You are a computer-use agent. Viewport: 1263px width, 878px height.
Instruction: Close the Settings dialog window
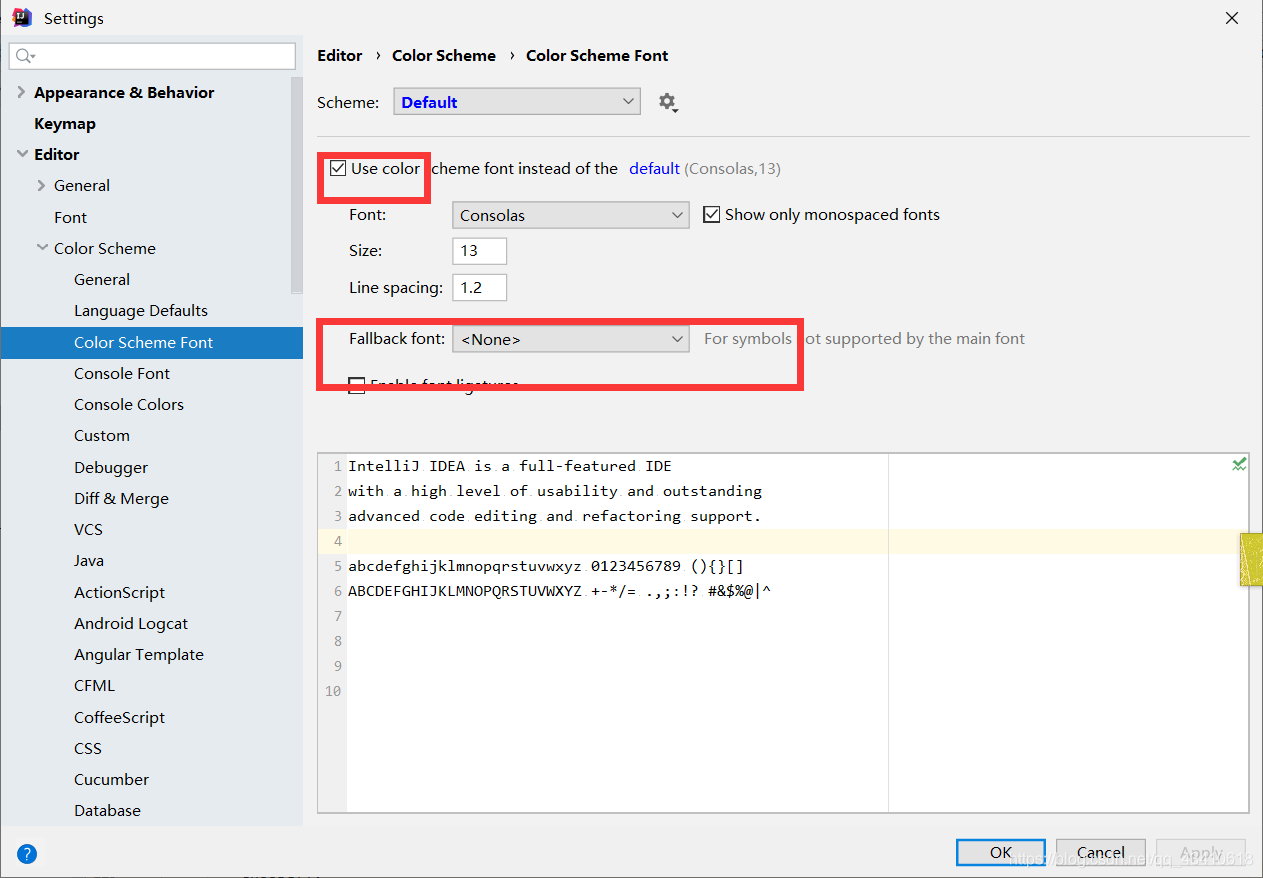point(1232,18)
